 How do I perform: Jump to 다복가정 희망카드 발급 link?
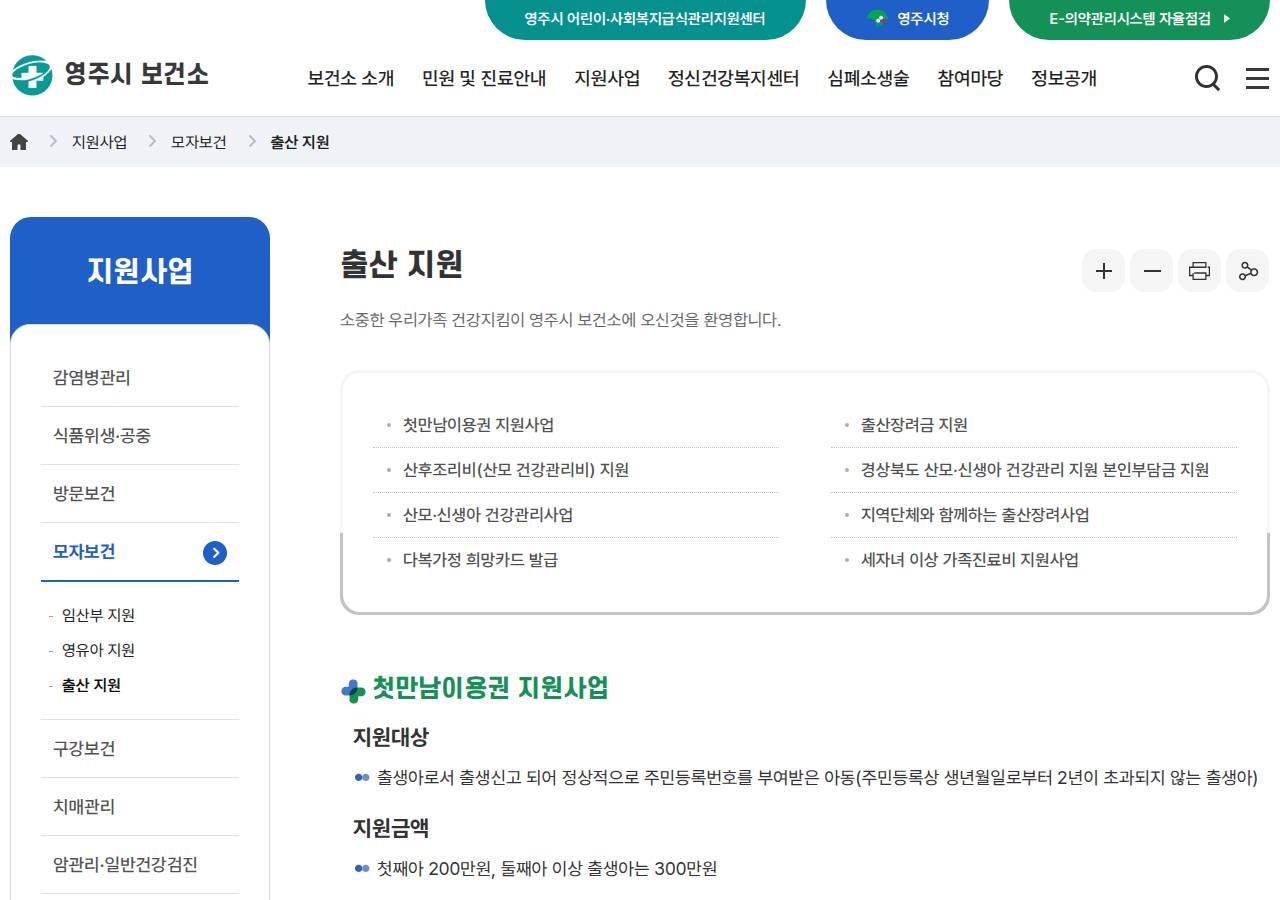click(x=480, y=560)
